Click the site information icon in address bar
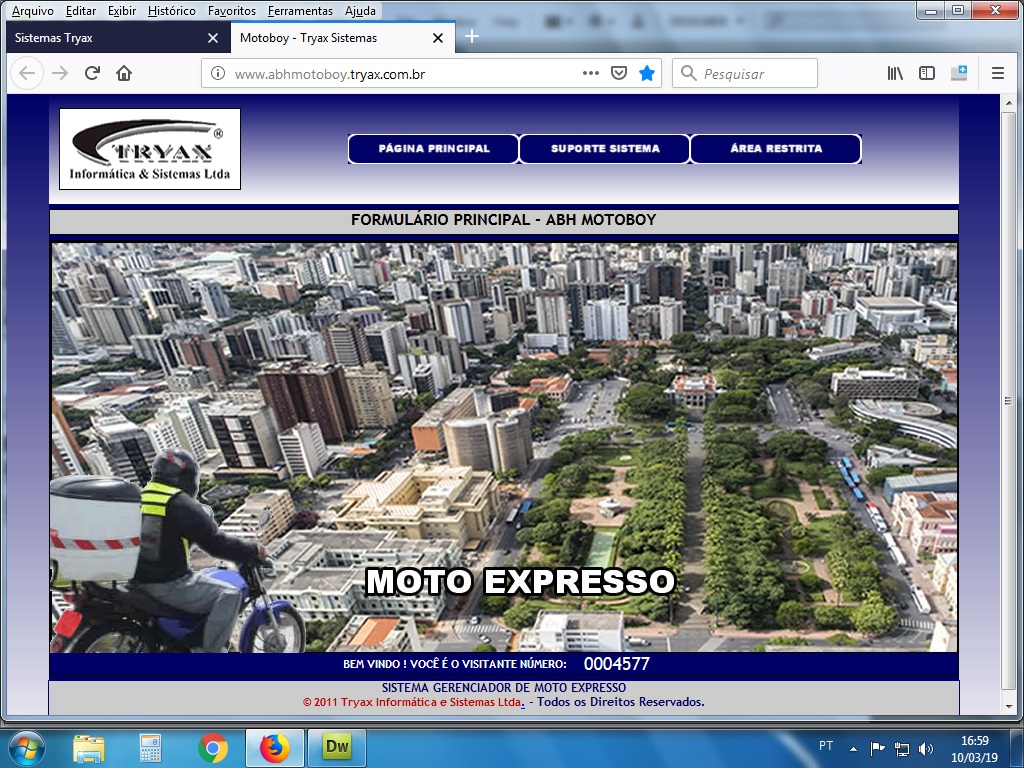The width and height of the screenshot is (1024, 768). click(217, 74)
